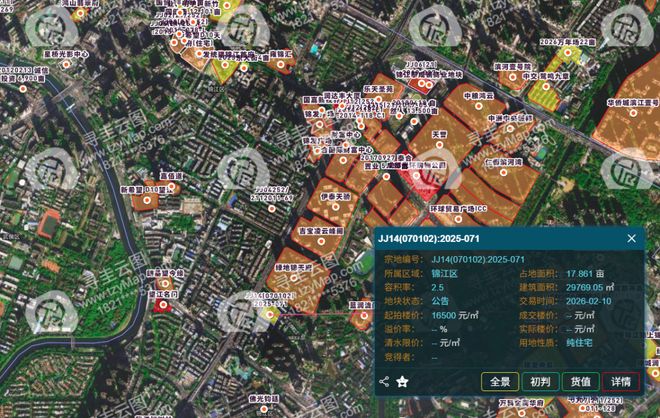Viewport: 660px width, 418px height.
Task: Select the 乐天圣苑 marker
Action: coord(378,99)
